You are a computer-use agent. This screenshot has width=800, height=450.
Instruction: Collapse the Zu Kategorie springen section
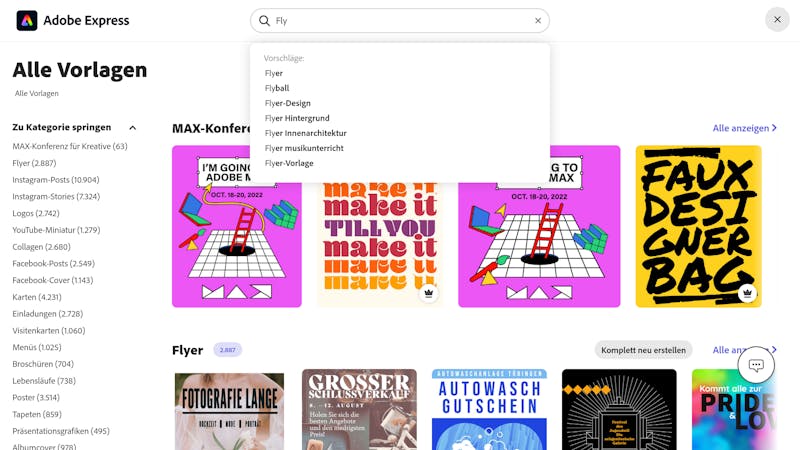[x=133, y=128]
